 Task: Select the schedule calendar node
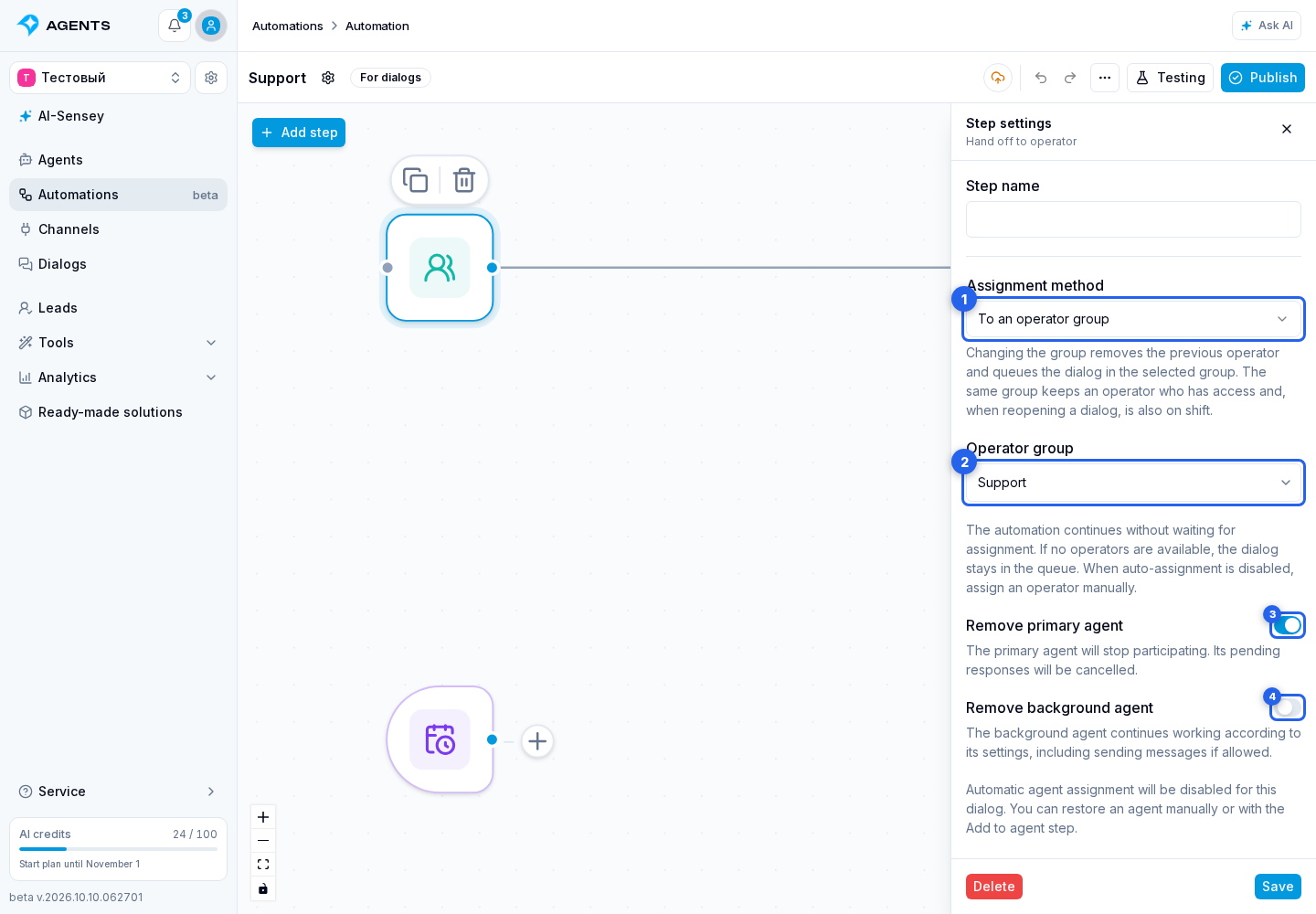coord(440,739)
